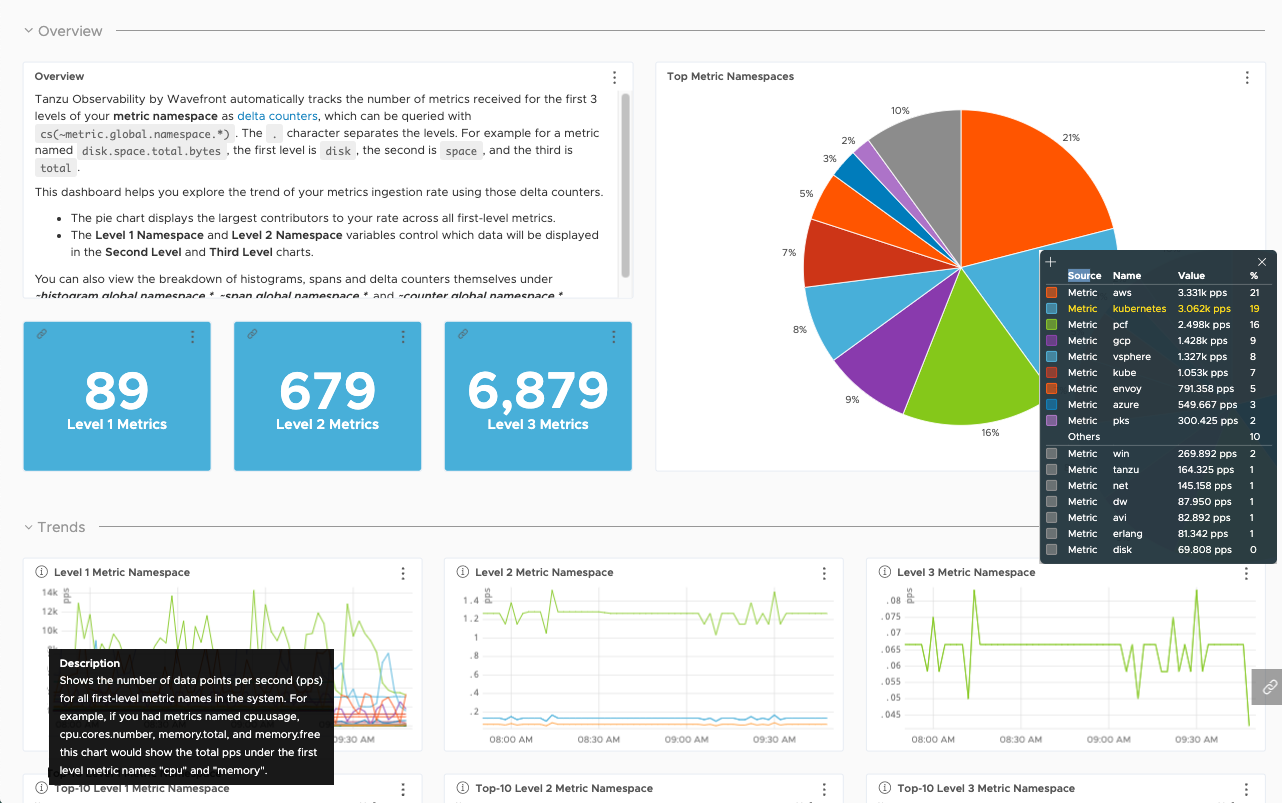Click the gray swatch for disk in the legend

pyautogui.click(x=1051, y=550)
